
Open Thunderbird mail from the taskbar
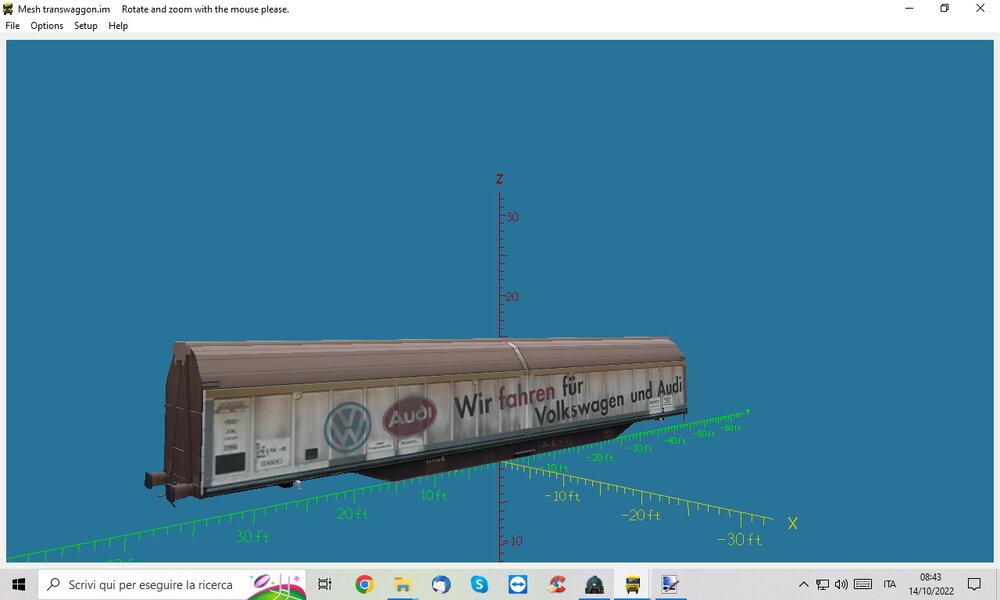click(x=441, y=584)
